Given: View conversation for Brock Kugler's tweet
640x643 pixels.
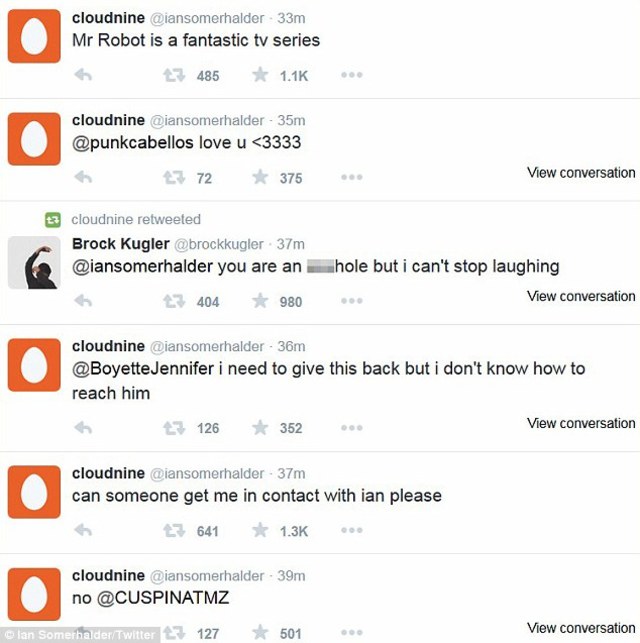Looking at the screenshot, I should click(x=581, y=296).
